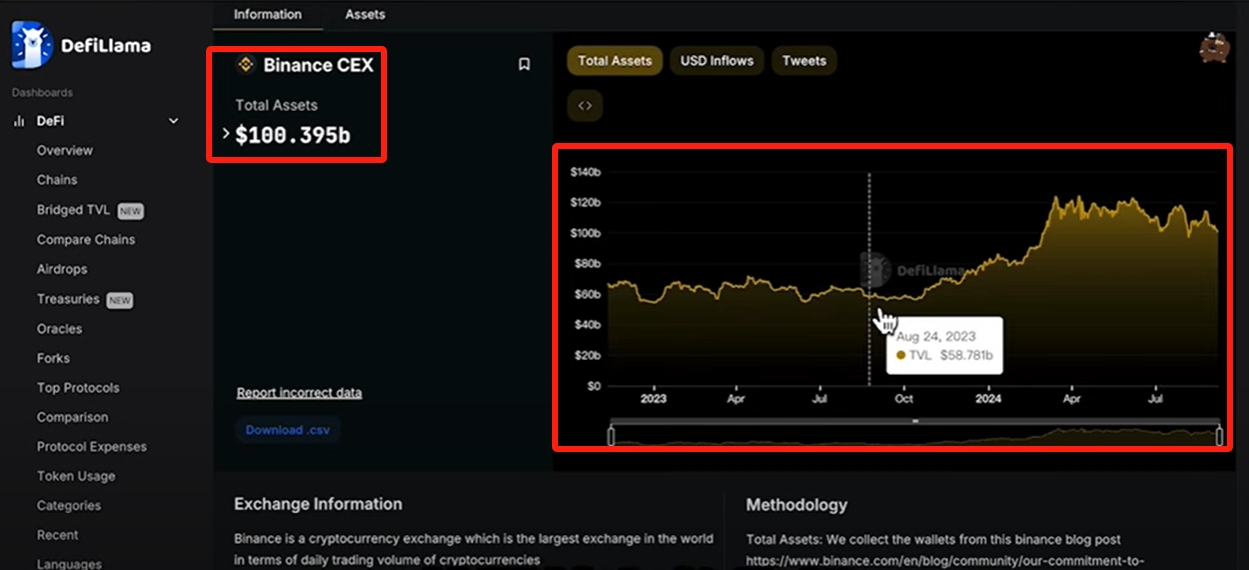Viewport: 1249px width, 570px height.
Task: Click the 2024 label on the chart axis
Action: coord(988,399)
